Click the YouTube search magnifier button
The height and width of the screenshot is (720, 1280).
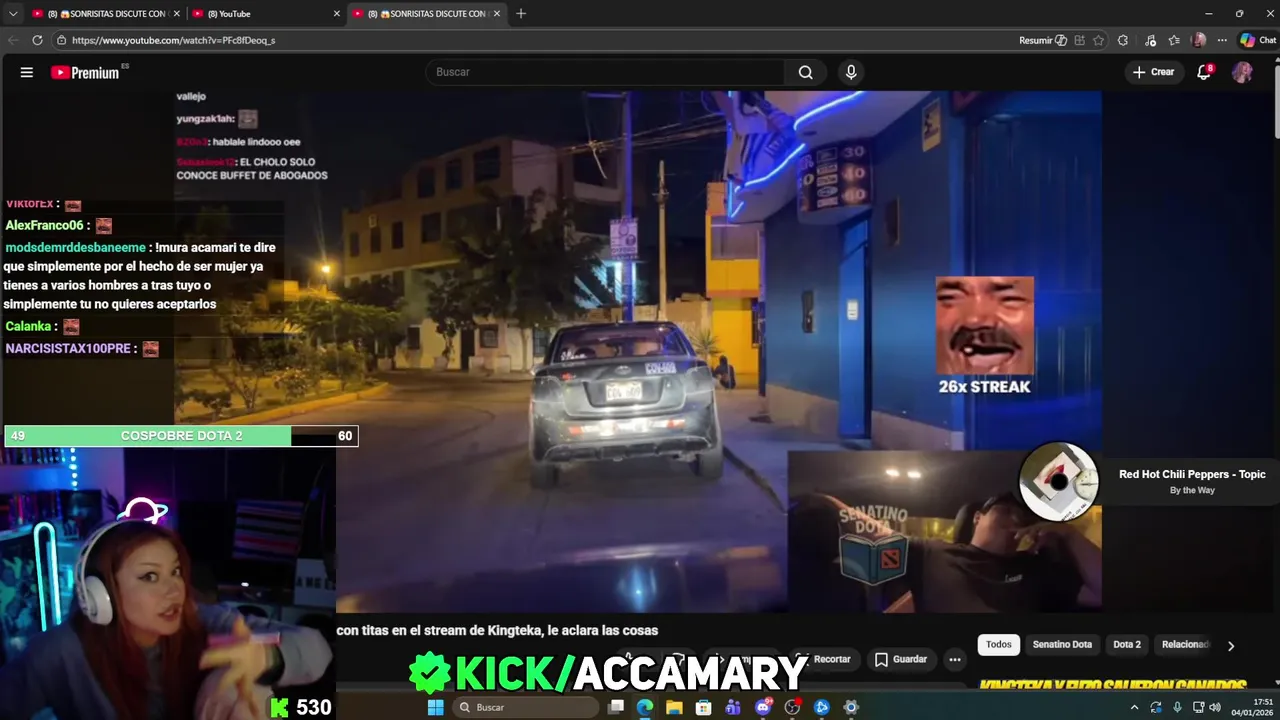pyautogui.click(x=805, y=72)
